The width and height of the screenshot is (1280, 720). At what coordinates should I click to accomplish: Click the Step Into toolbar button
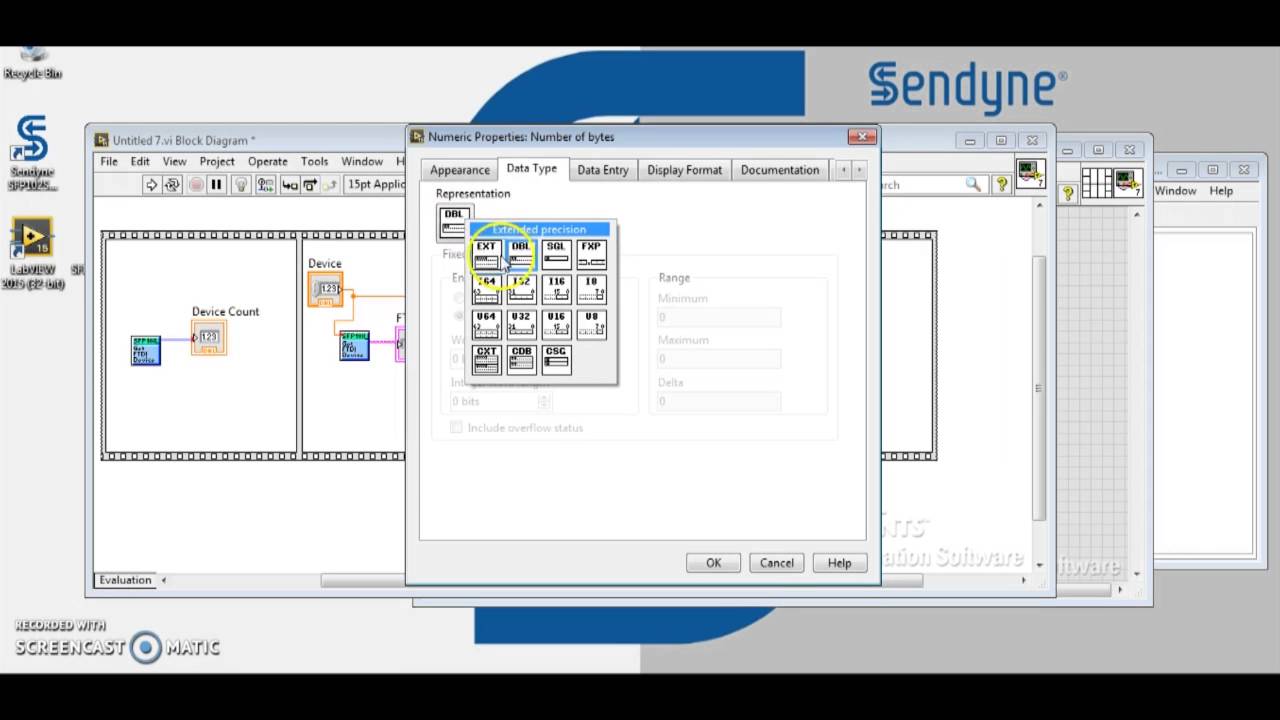(290, 184)
